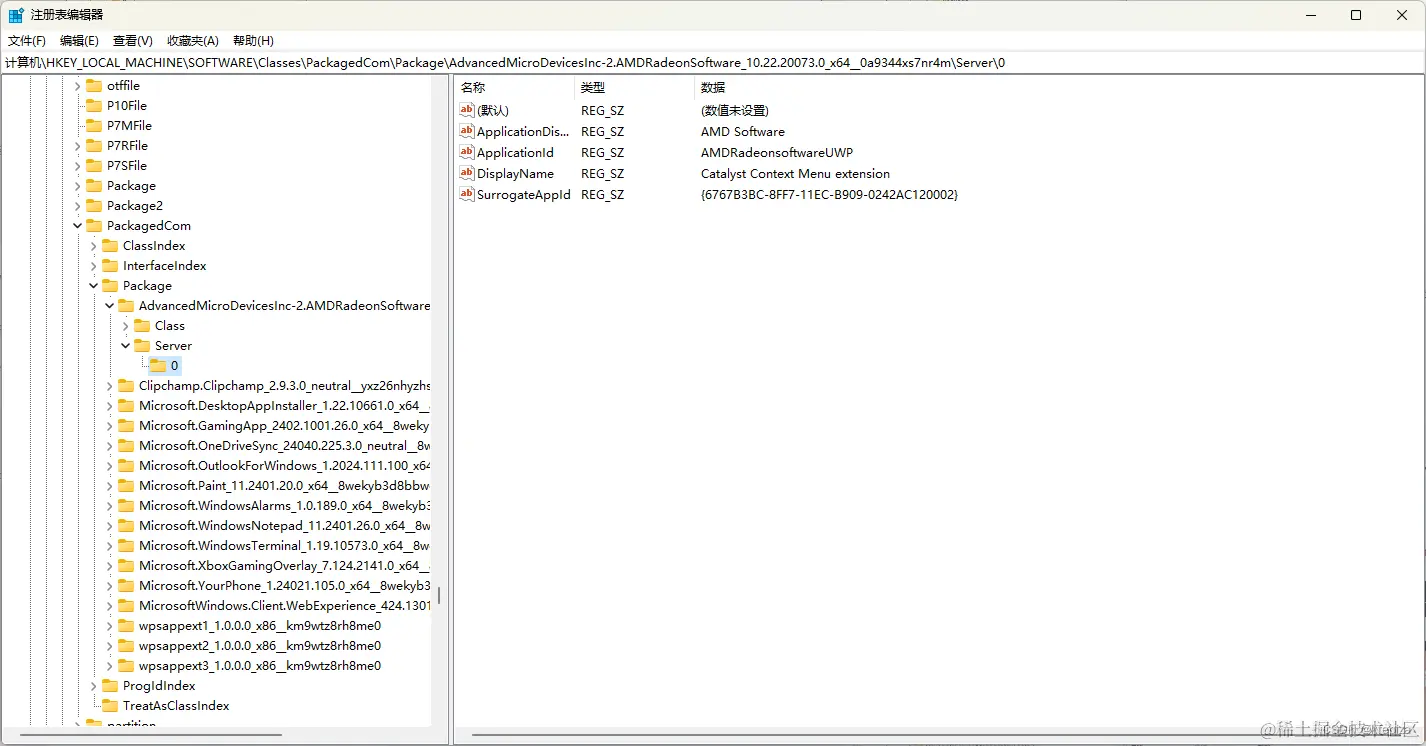Screen dimensions: 1426x746
Task: Open the 收藏夹(A) menu
Action: tap(193, 40)
